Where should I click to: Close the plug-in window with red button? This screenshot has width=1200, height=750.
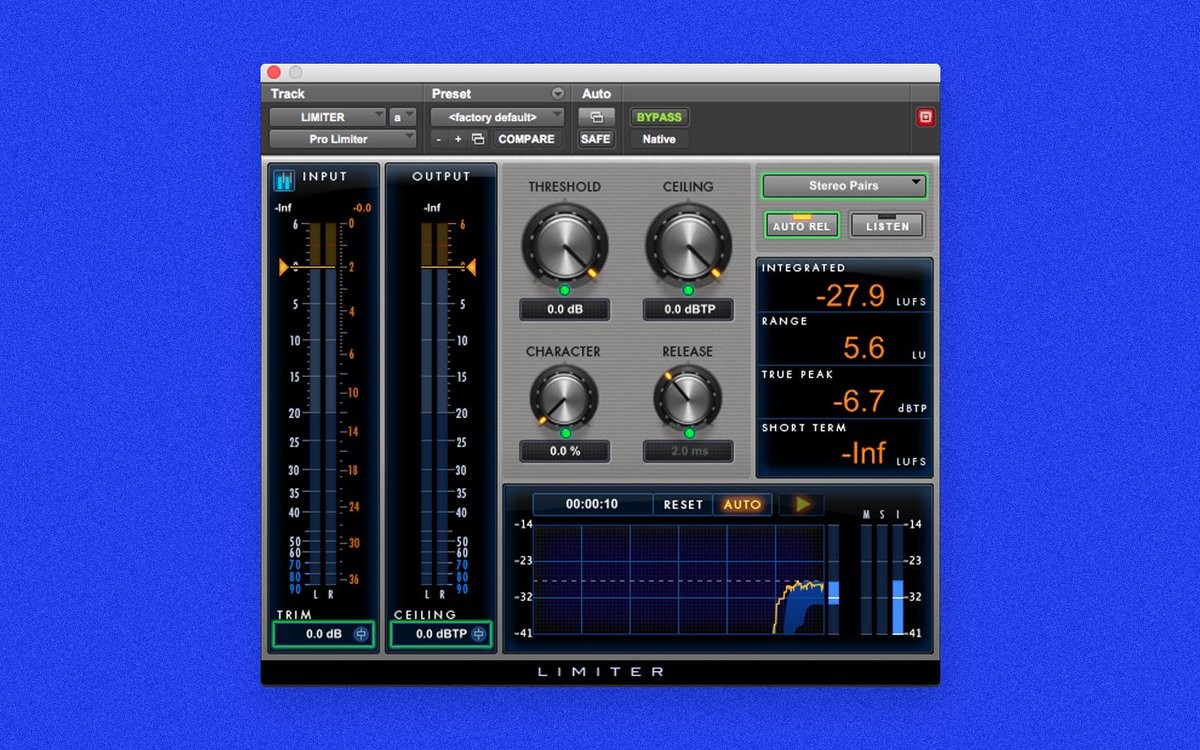274,72
